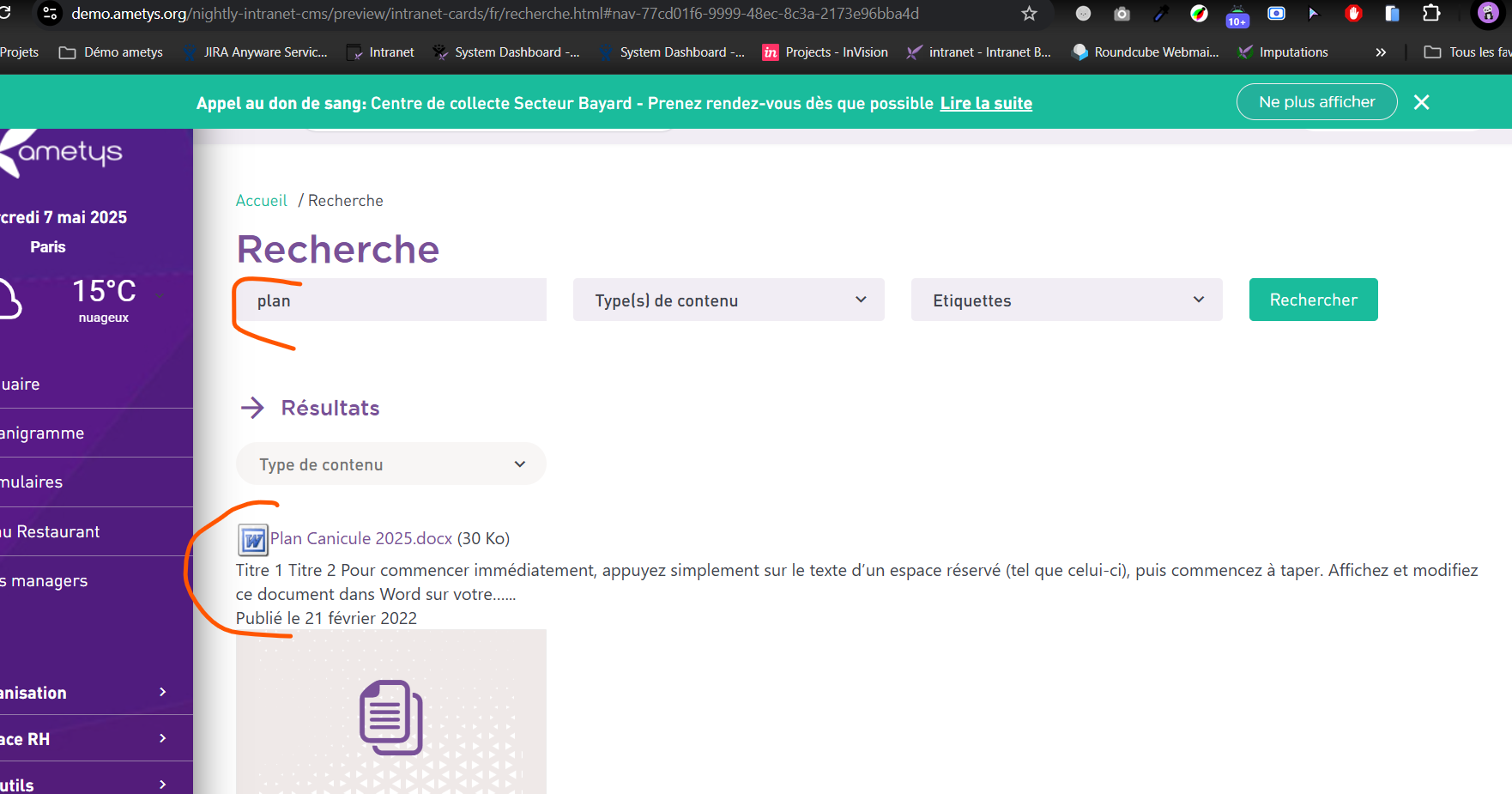The height and width of the screenshot is (794, 1512).
Task: Select the 'anigramme' sidebar menu item
Action: pyautogui.click(x=96, y=433)
